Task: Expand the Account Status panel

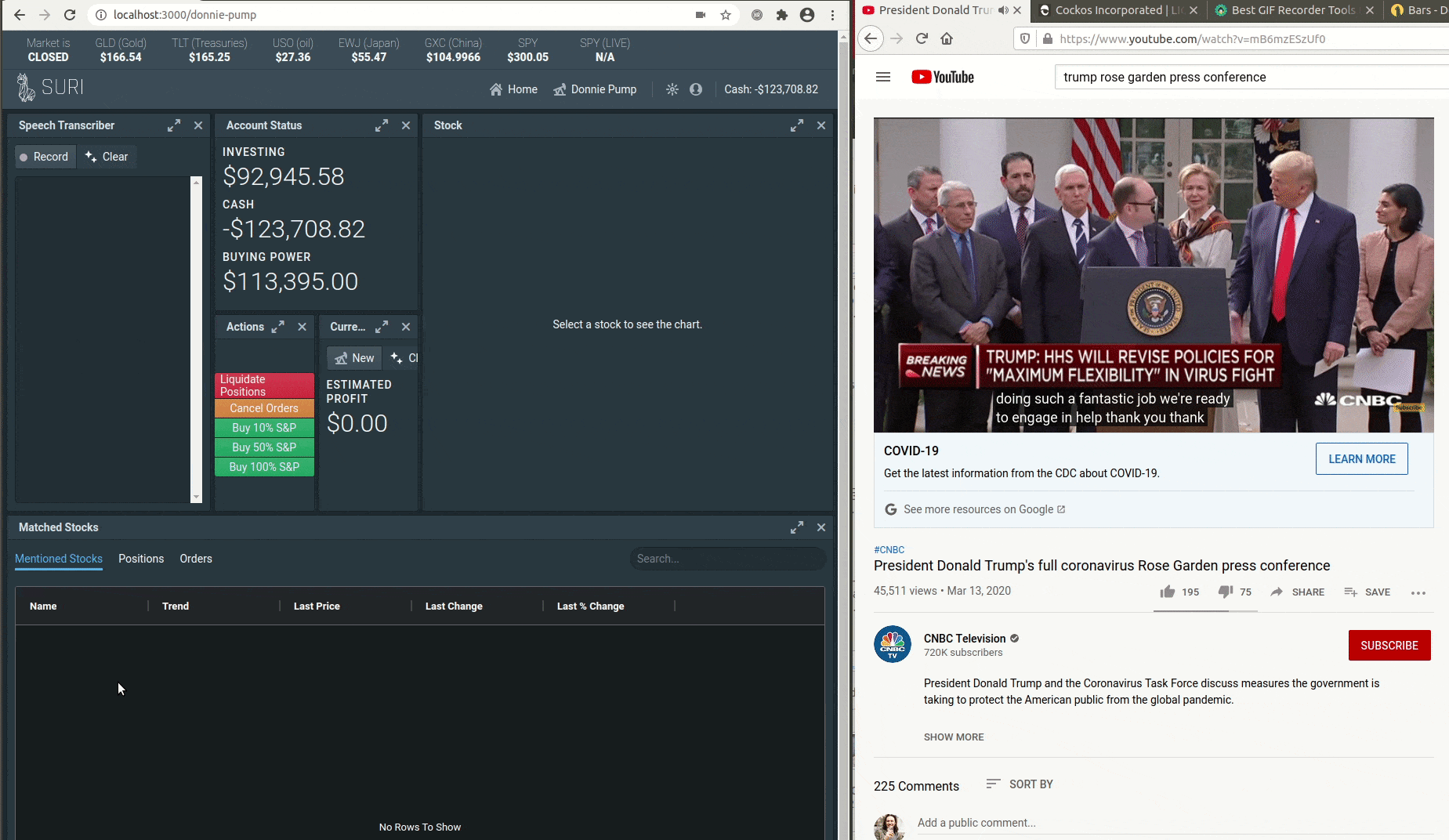Action: pos(382,125)
